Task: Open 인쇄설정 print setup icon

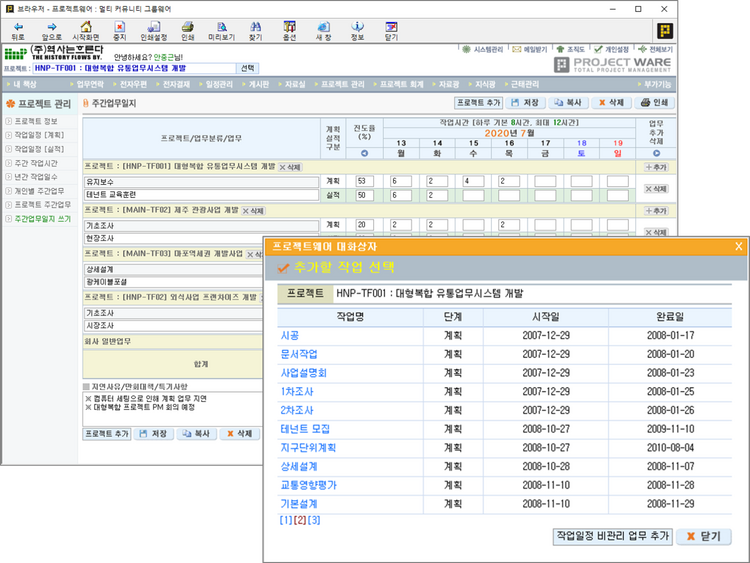Action: 154,31
